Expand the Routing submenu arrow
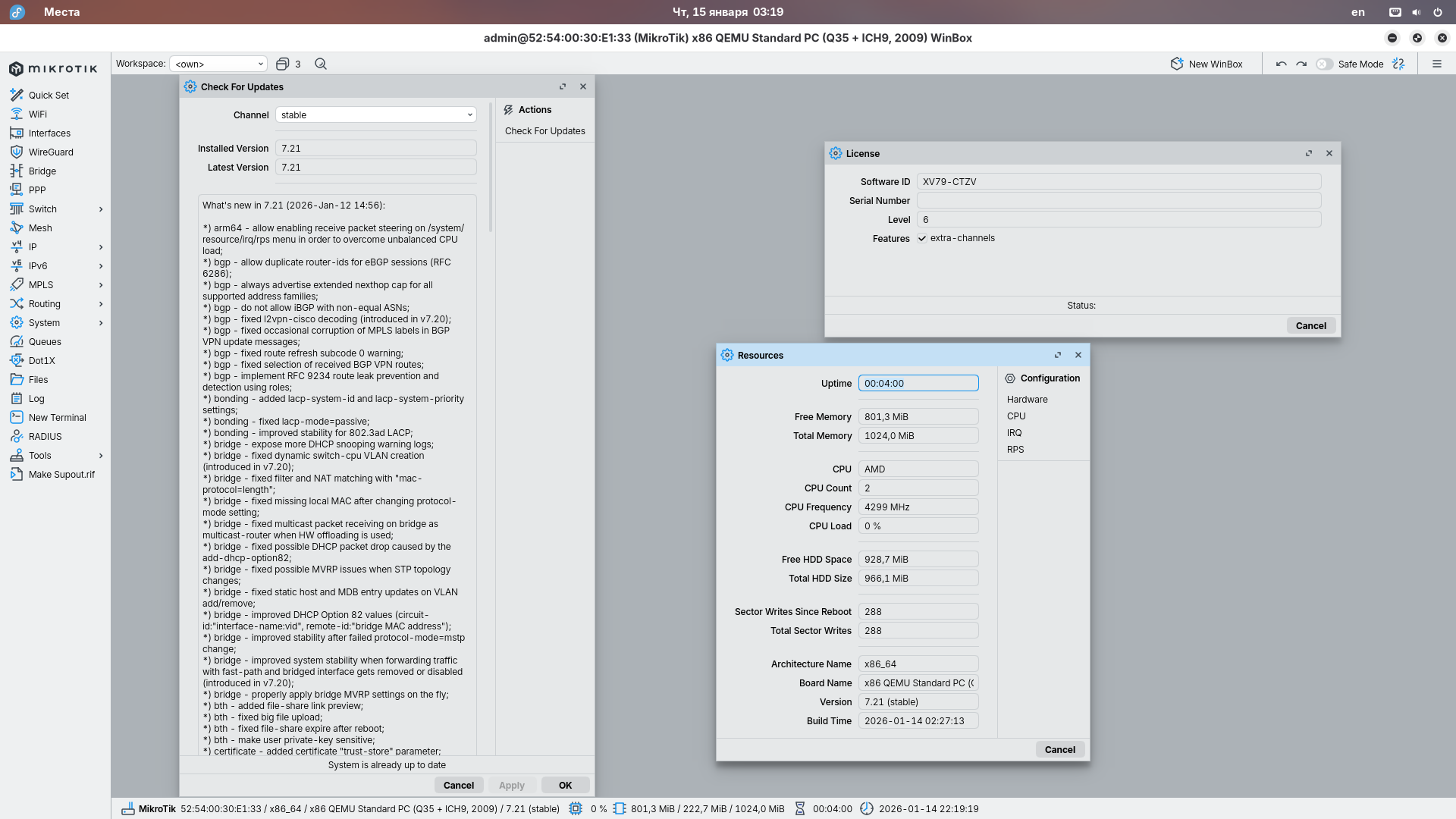This screenshot has width=1456, height=819. (x=101, y=304)
